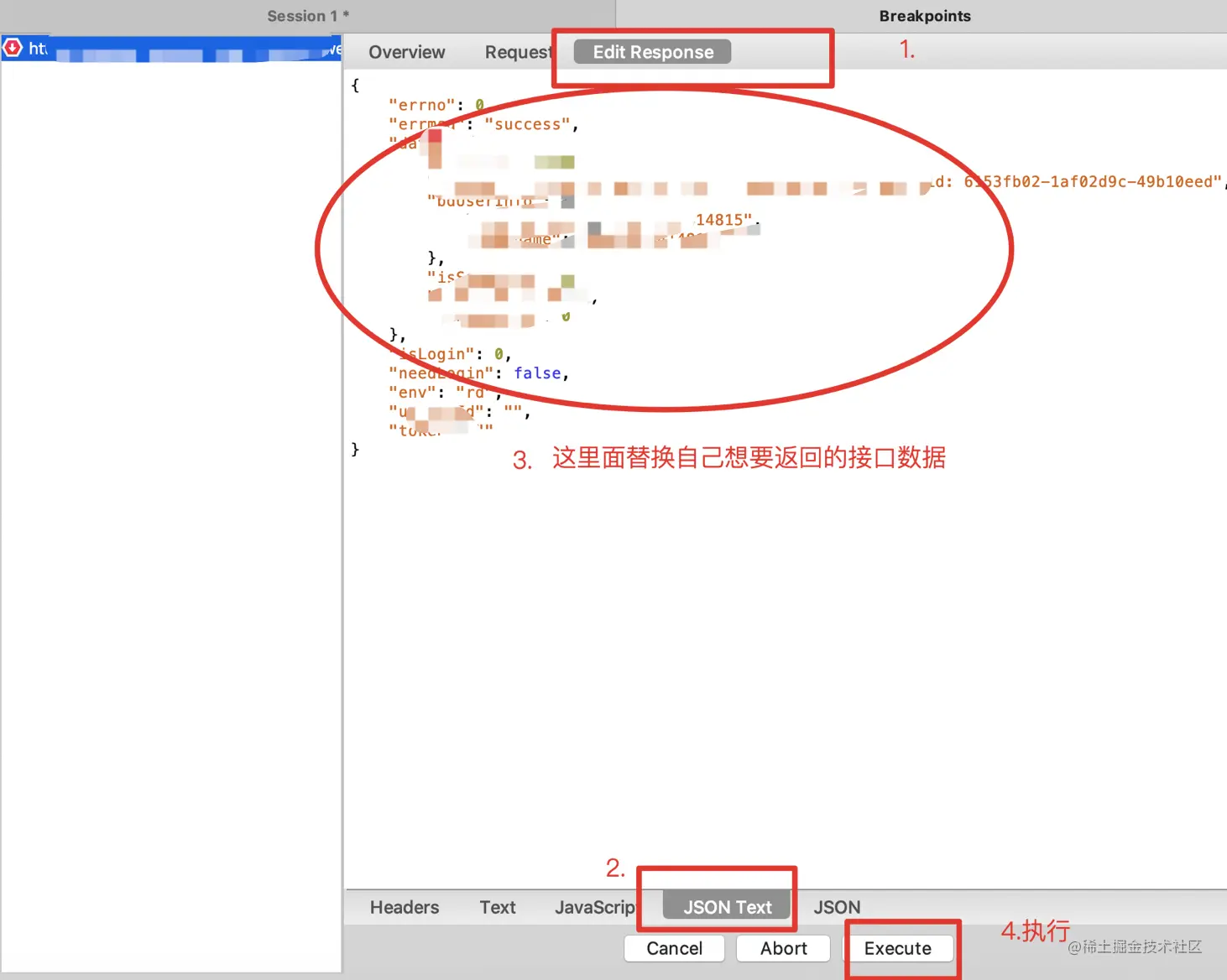Switch to JavaScript view tab
Image resolution: width=1227 pixels, height=980 pixels.
pyautogui.click(x=595, y=907)
